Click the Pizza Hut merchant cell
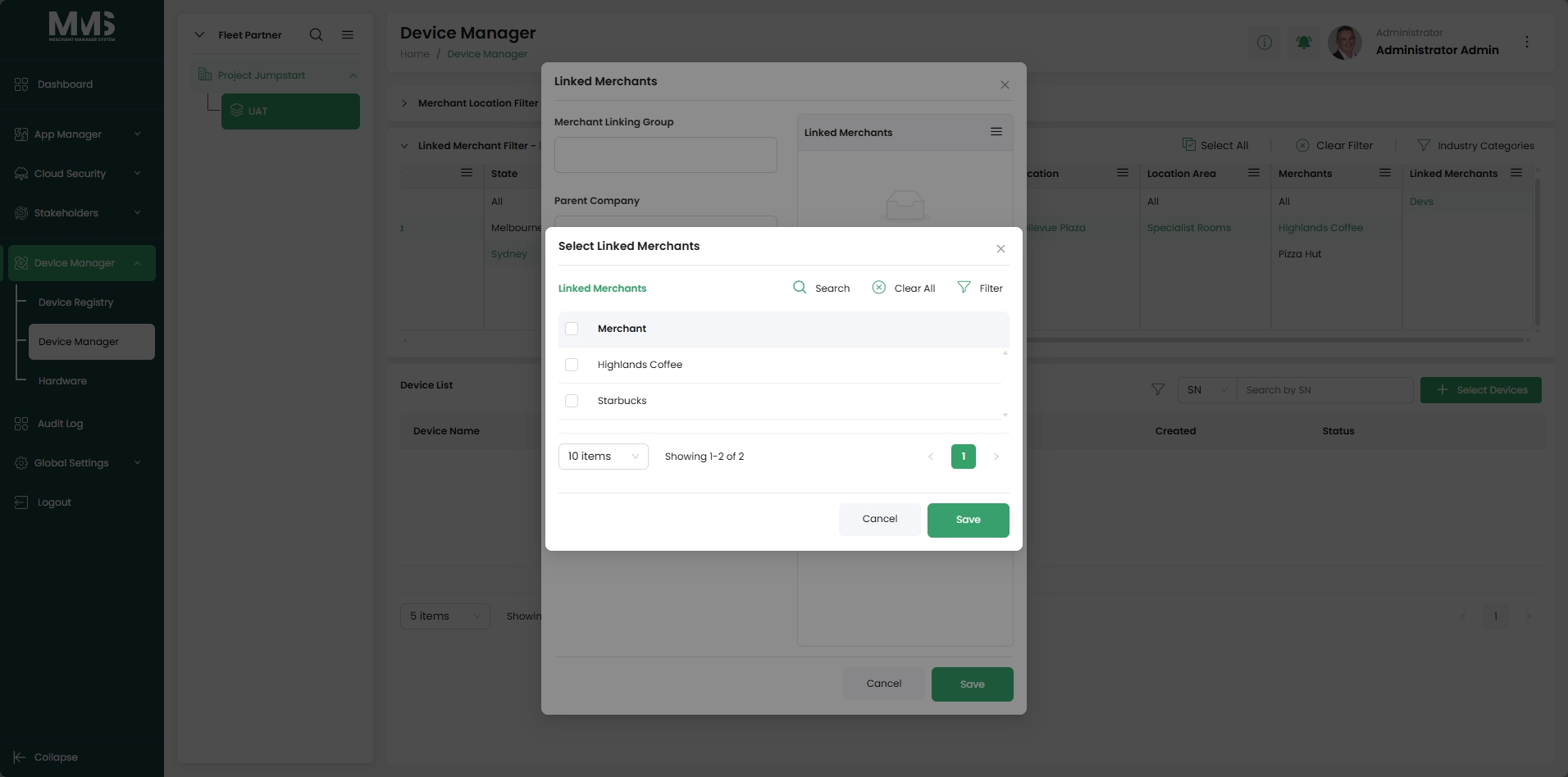1568x777 pixels. coord(1300,254)
